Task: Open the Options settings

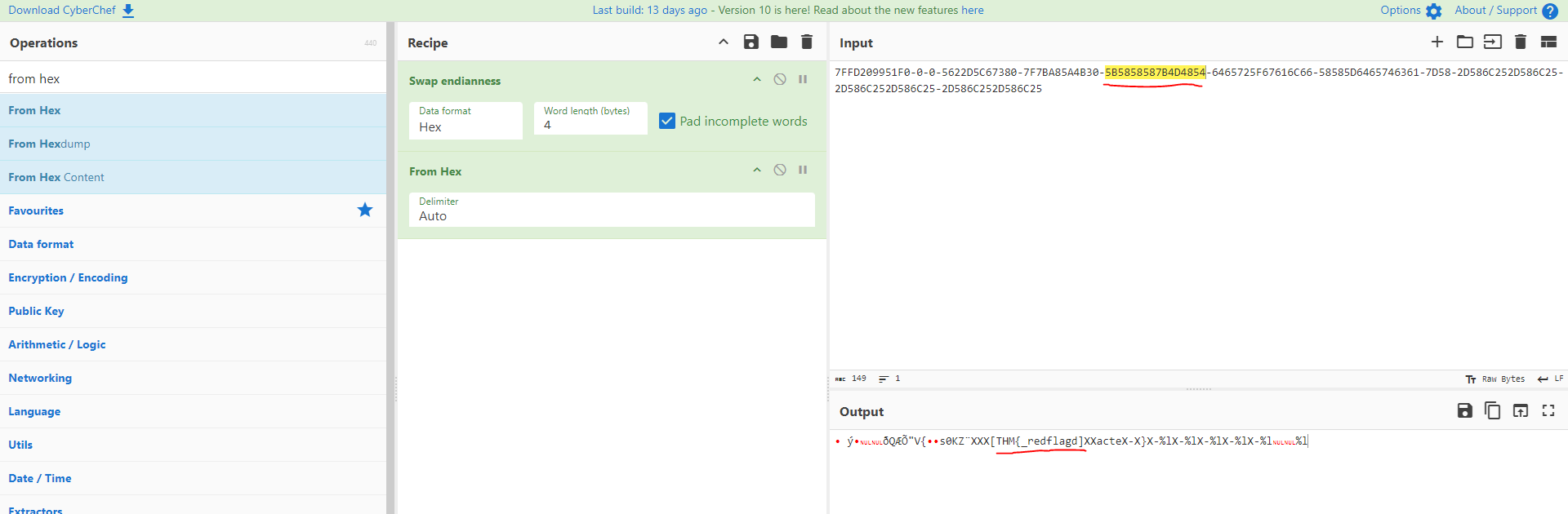Action: [x=1410, y=11]
